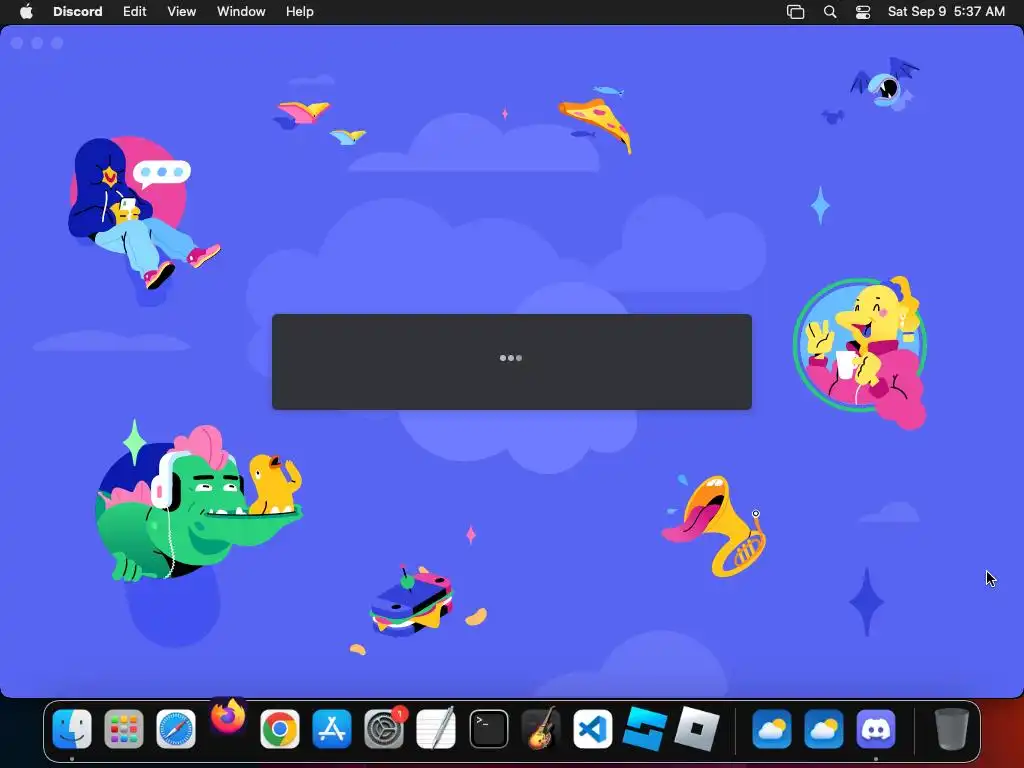This screenshot has height=768, width=1024.
Task: Close the Discord window
Action: (18, 43)
